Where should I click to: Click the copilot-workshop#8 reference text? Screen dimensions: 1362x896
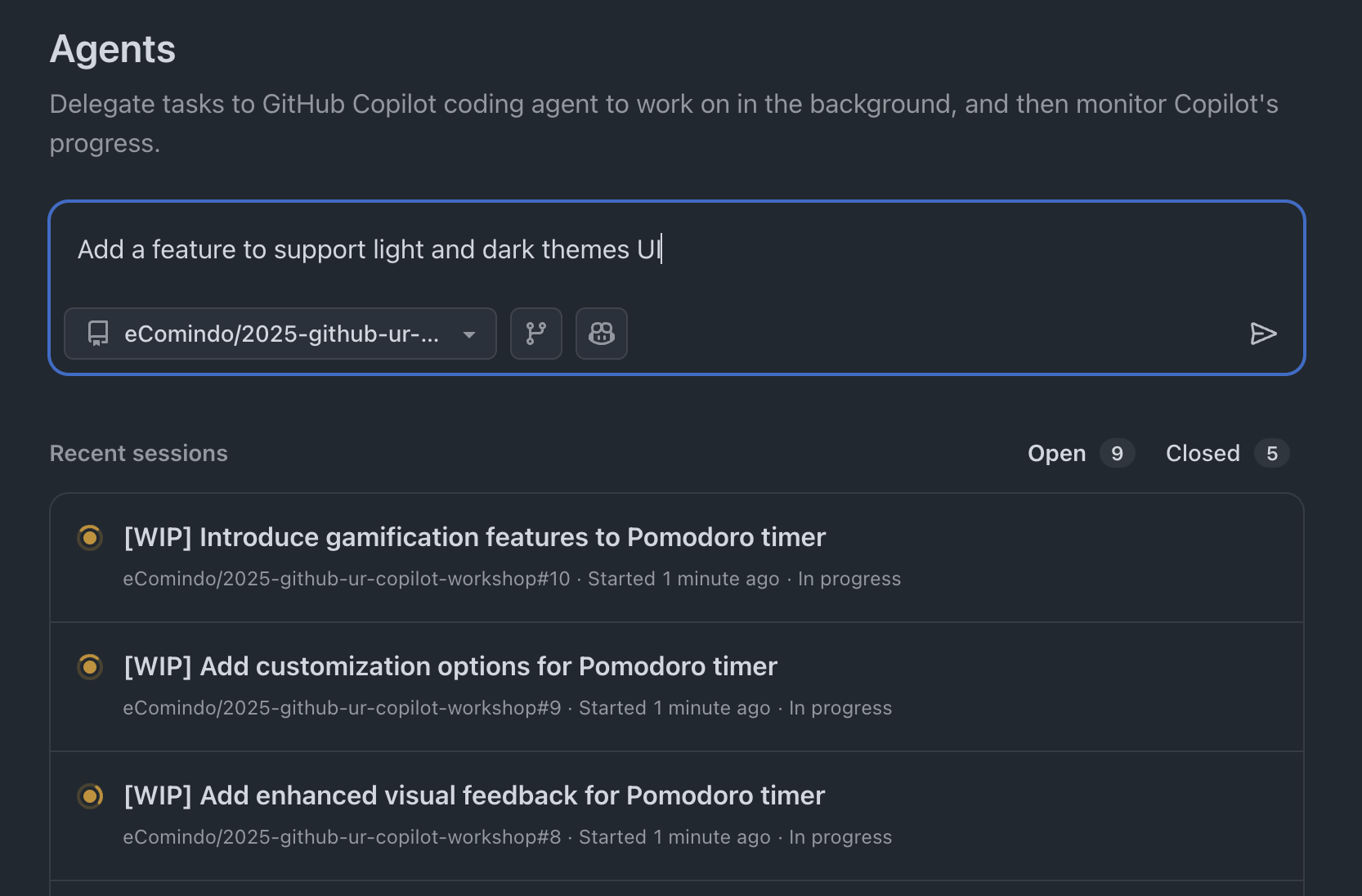(x=342, y=837)
